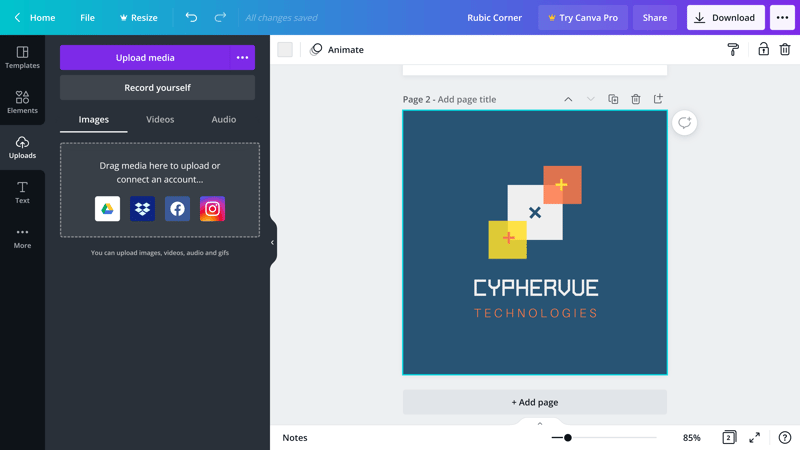Screen dimensions: 800x450
Task: Open background color swatch in toolbar
Action: tap(285, 49)
